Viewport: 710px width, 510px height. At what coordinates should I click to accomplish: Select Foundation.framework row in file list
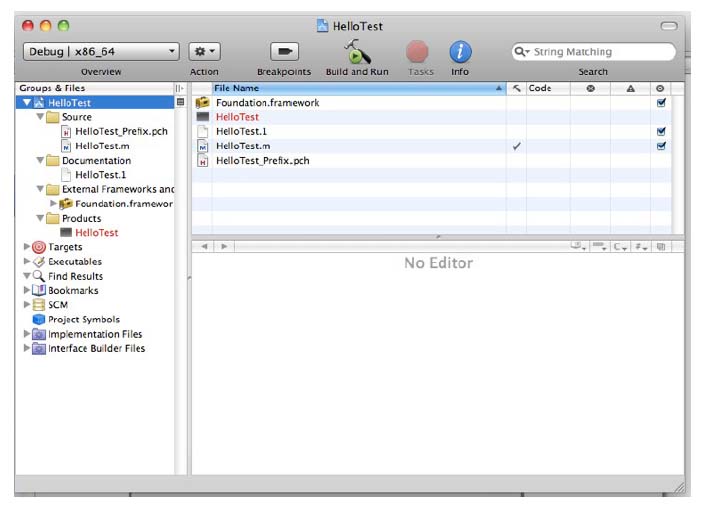click(432, 102)
